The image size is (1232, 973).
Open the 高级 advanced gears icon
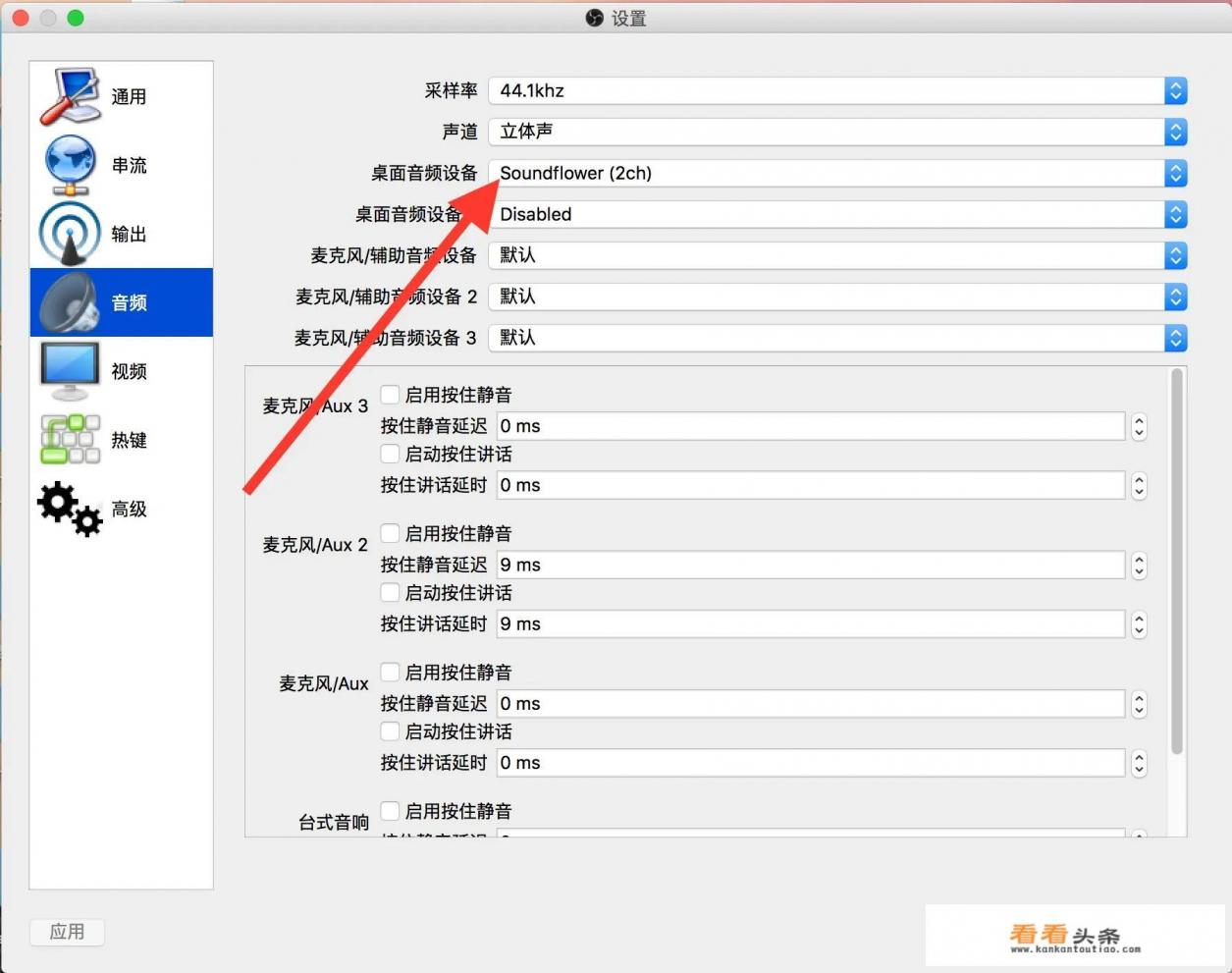(x=70, y=509)
